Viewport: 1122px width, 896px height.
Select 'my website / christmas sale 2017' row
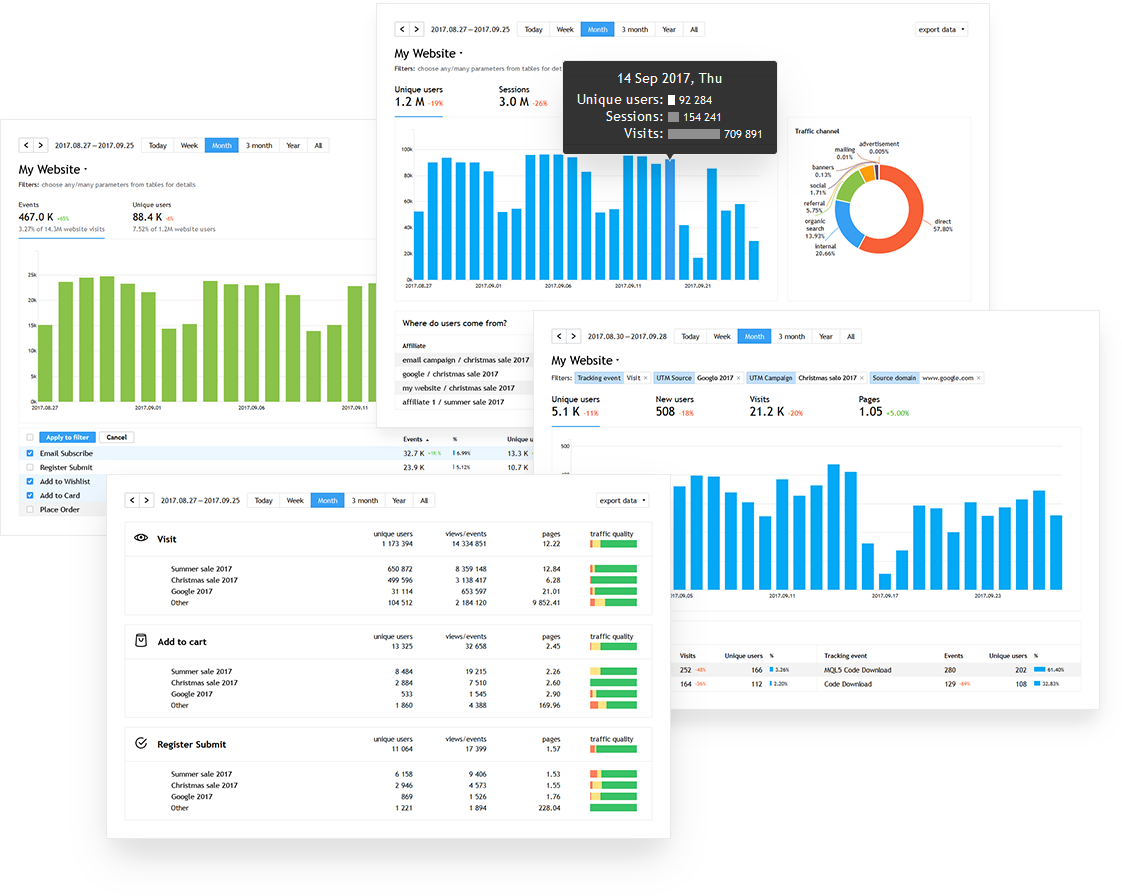[465, 388]
